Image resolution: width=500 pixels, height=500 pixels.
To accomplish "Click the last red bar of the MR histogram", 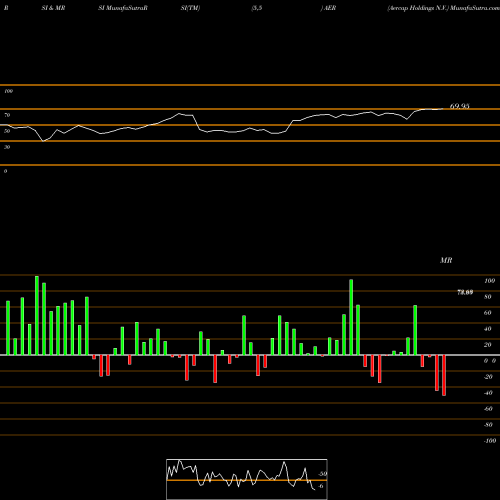I will click(x=444, y=375).
